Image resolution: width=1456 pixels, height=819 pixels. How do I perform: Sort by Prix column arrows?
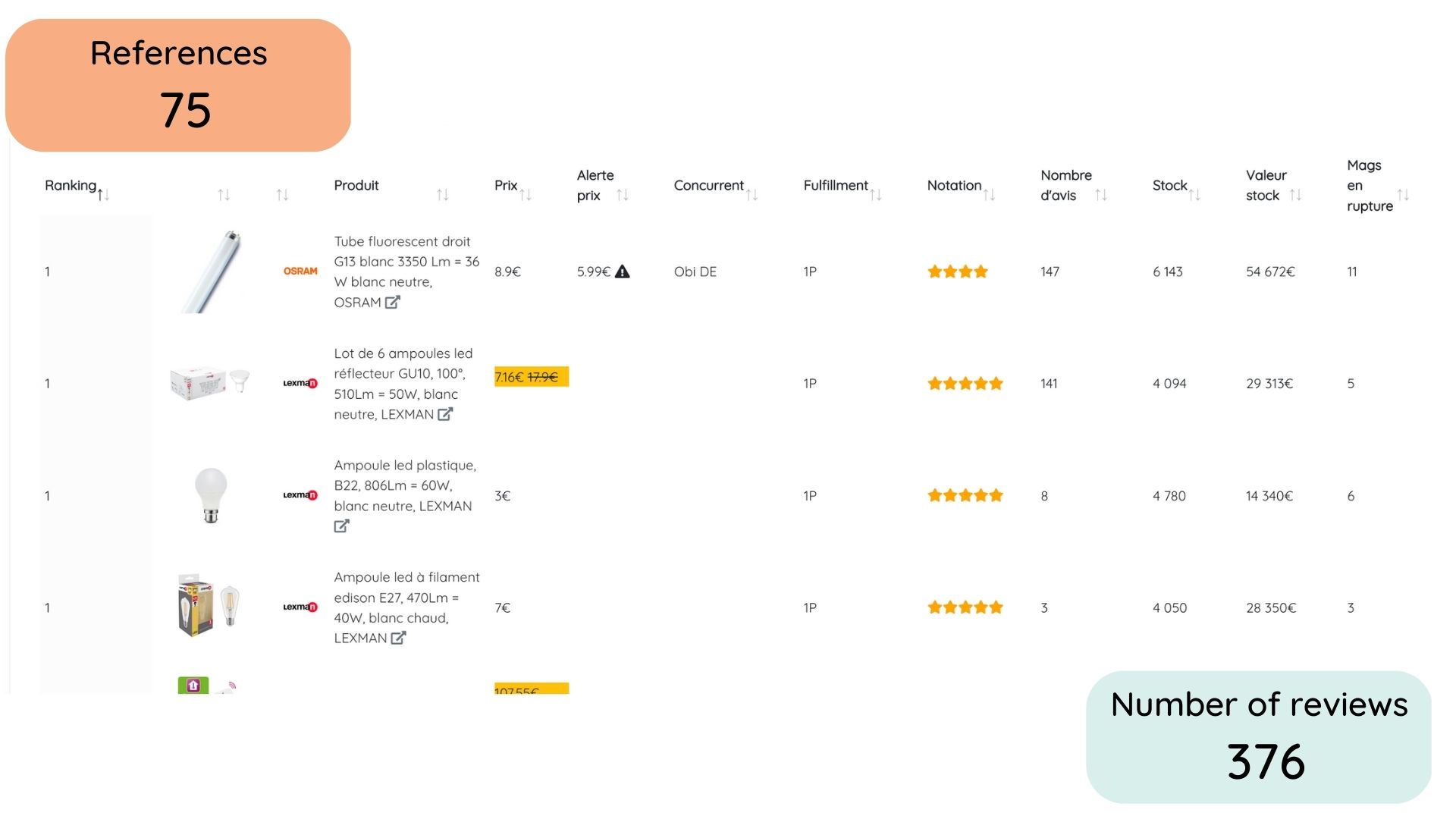tap(526, 195)
